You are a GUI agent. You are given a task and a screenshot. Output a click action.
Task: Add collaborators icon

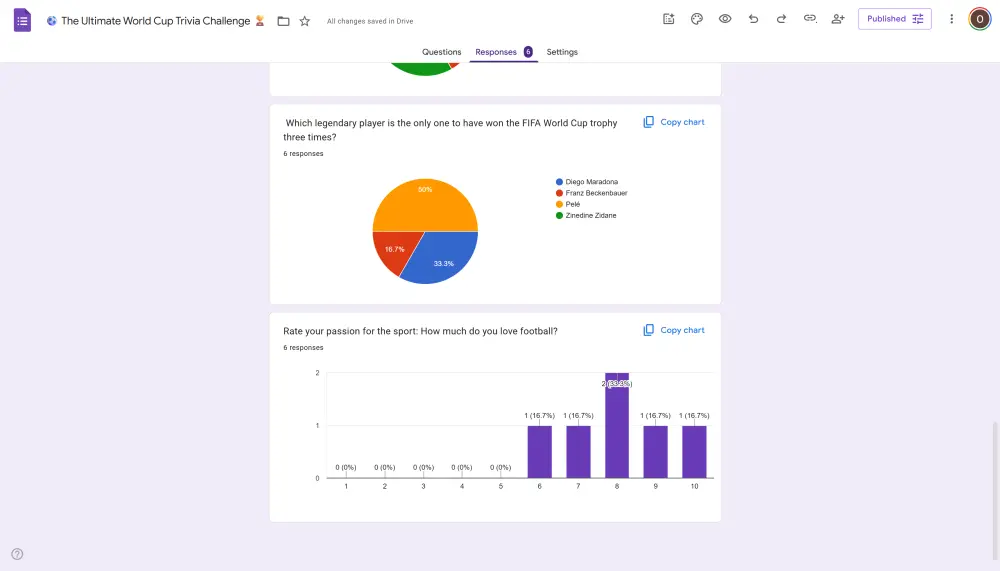(x=838, y=19)
